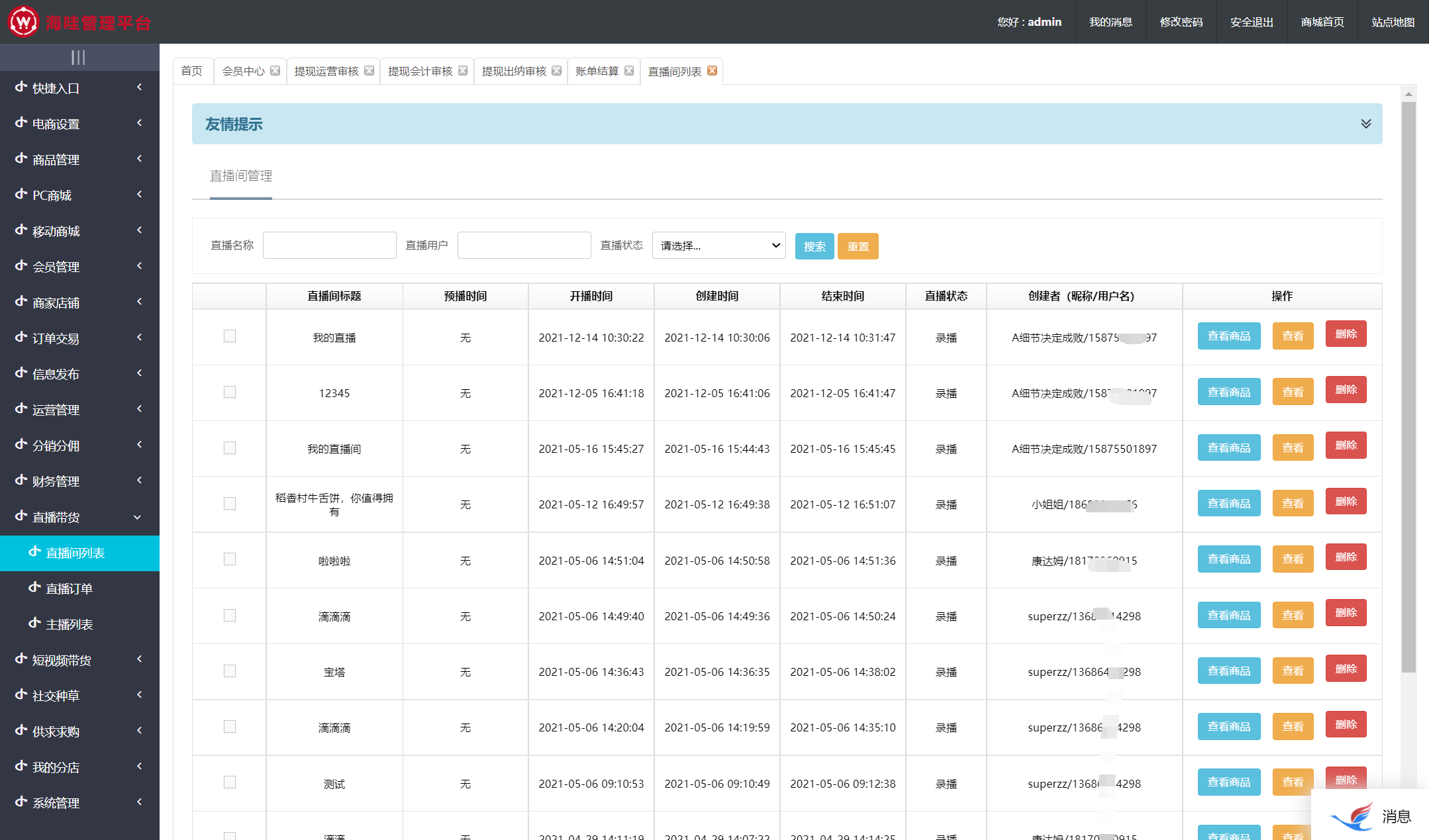This screenshot has width=1429, height=840.
Task: Click the icon beside 快捷入口
Action: (21, 87)
